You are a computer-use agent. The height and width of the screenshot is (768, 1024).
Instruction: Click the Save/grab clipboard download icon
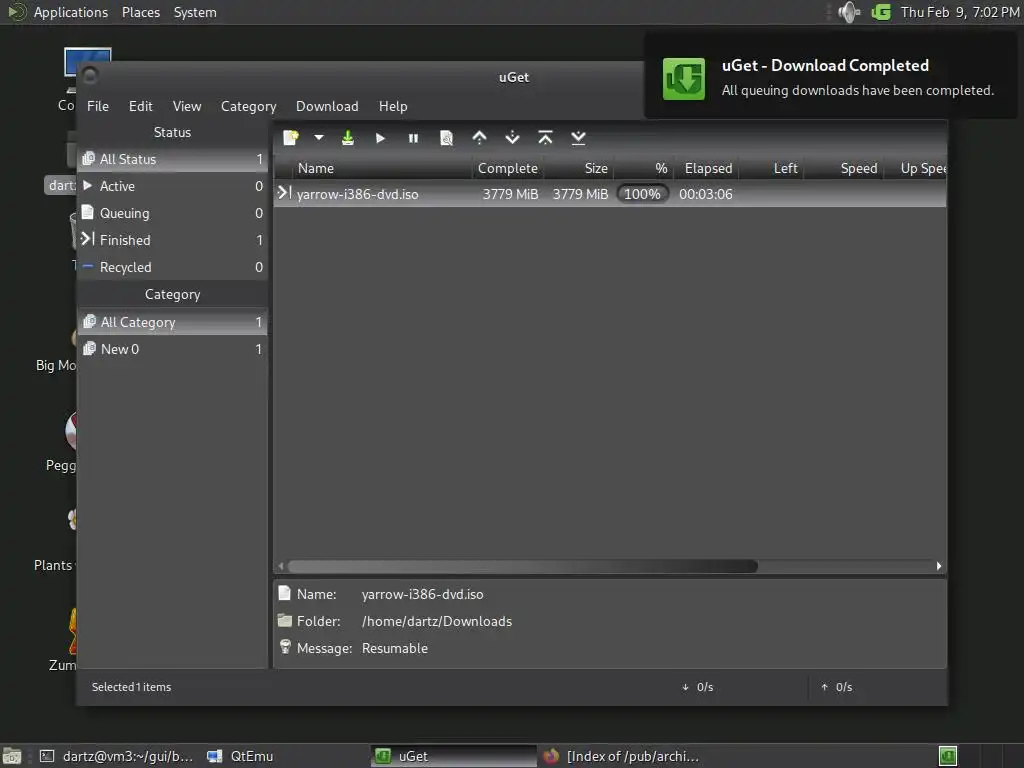coord(347,138)
